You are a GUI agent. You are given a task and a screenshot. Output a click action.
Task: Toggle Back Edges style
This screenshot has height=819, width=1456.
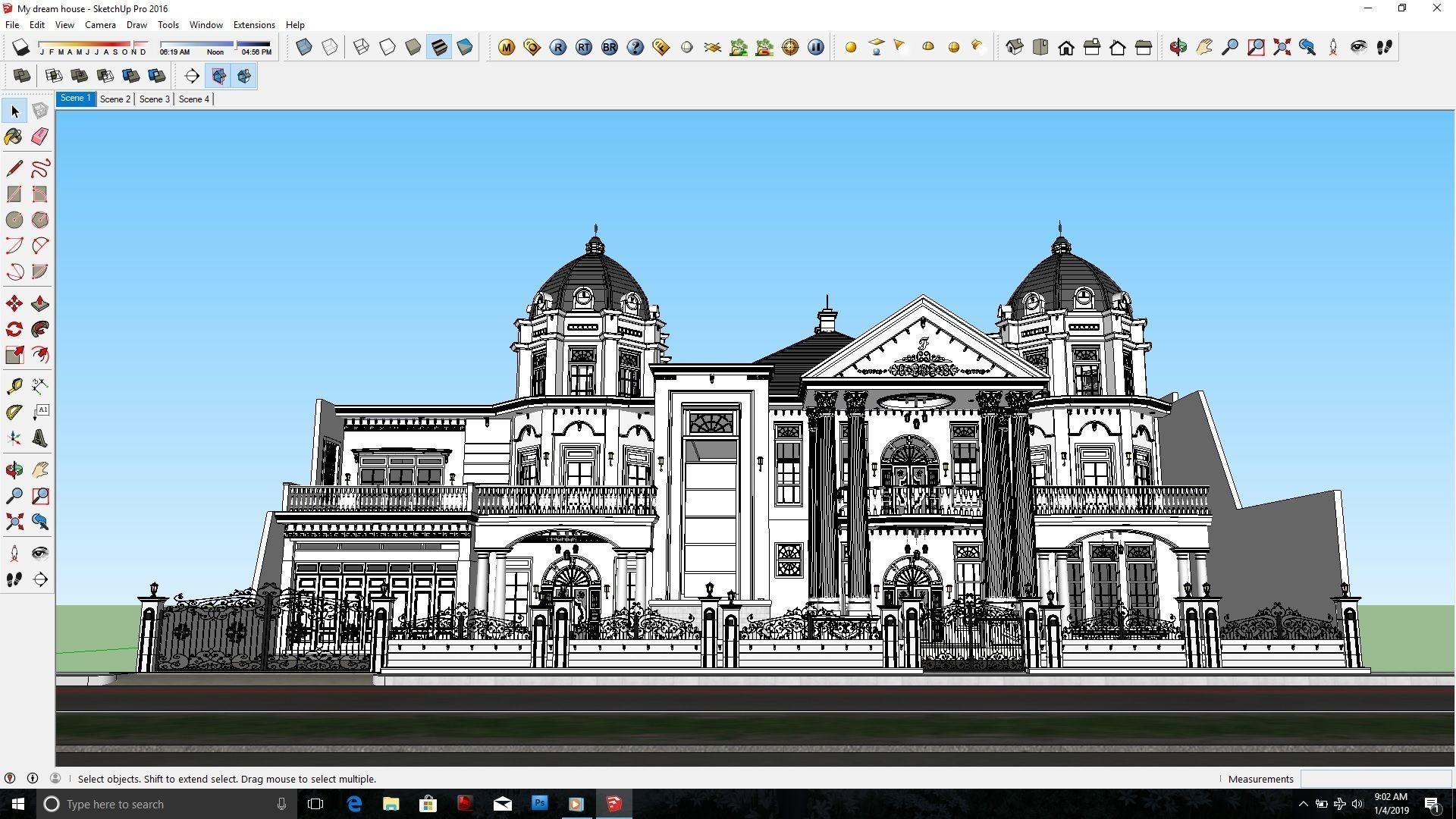(330, 47)
